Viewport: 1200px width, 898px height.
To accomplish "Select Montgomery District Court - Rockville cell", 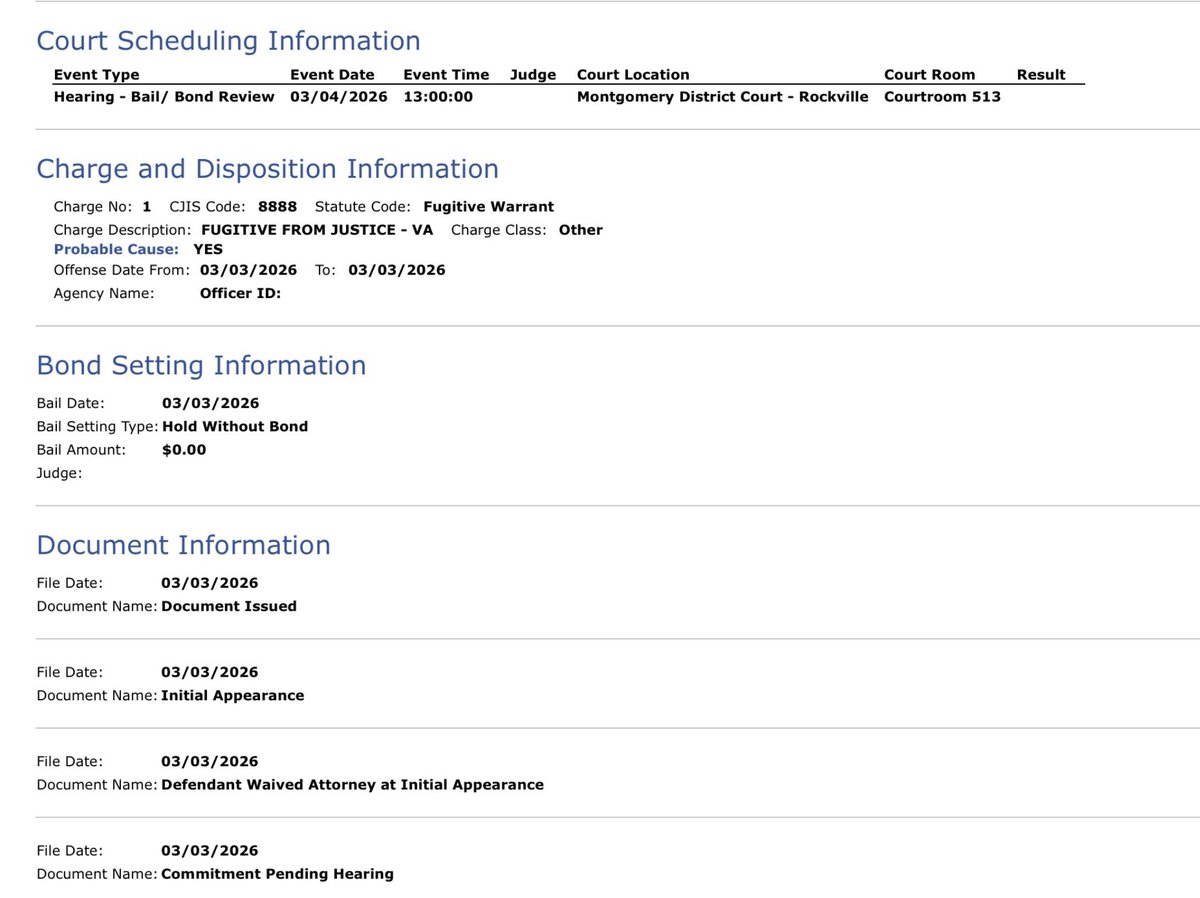I will [x=723, y=97].
